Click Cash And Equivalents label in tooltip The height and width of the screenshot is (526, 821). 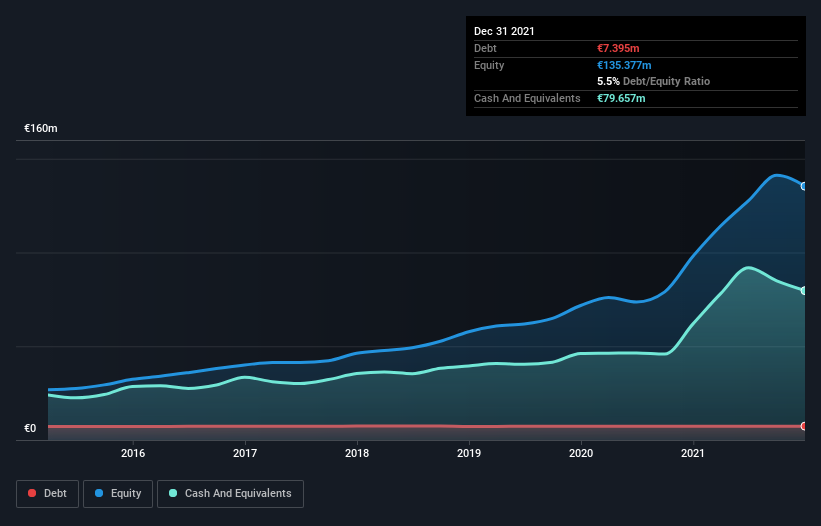tap(527, 98)
